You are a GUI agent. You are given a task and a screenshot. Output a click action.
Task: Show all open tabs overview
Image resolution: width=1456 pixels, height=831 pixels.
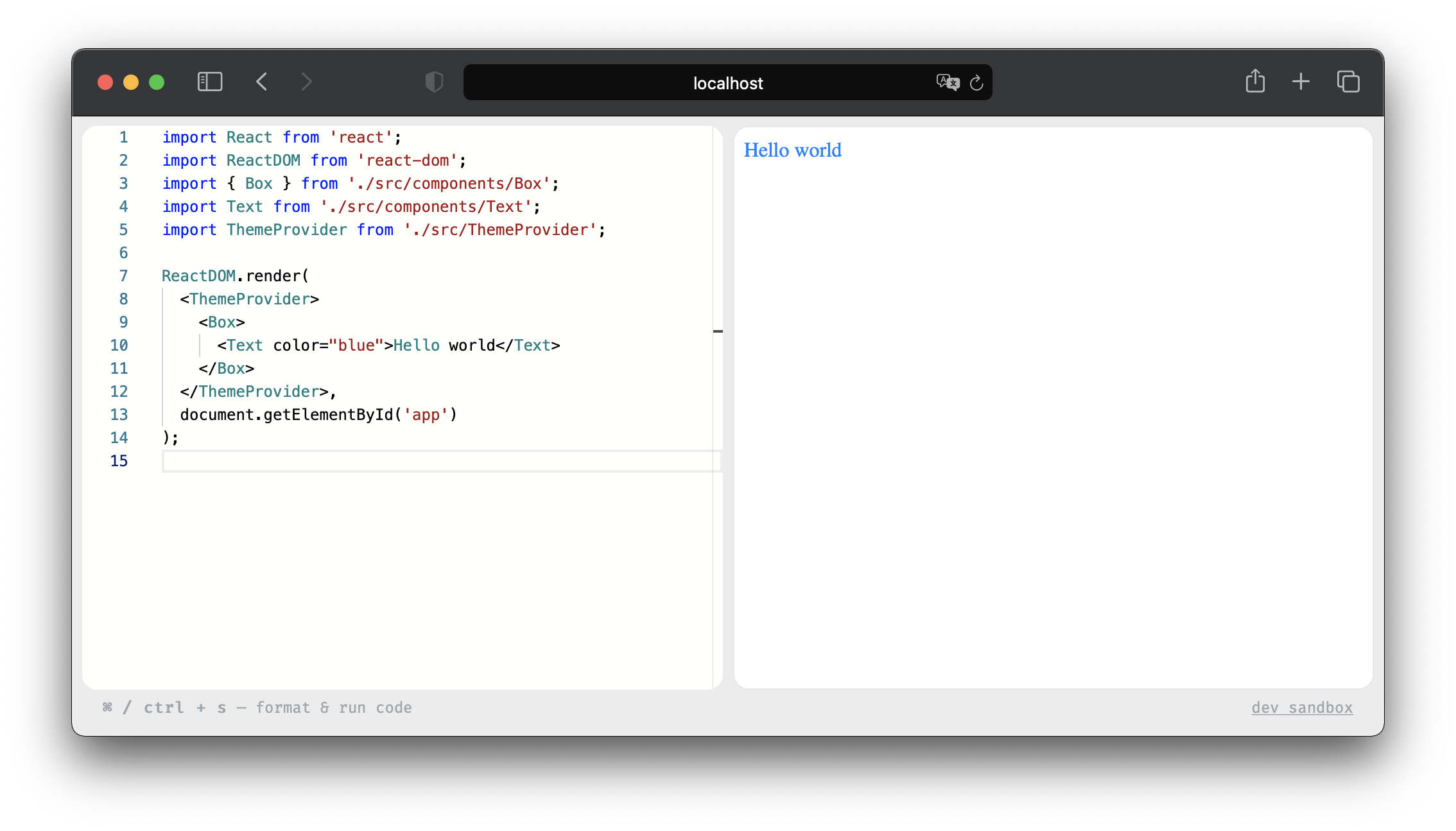(1348, 82)
